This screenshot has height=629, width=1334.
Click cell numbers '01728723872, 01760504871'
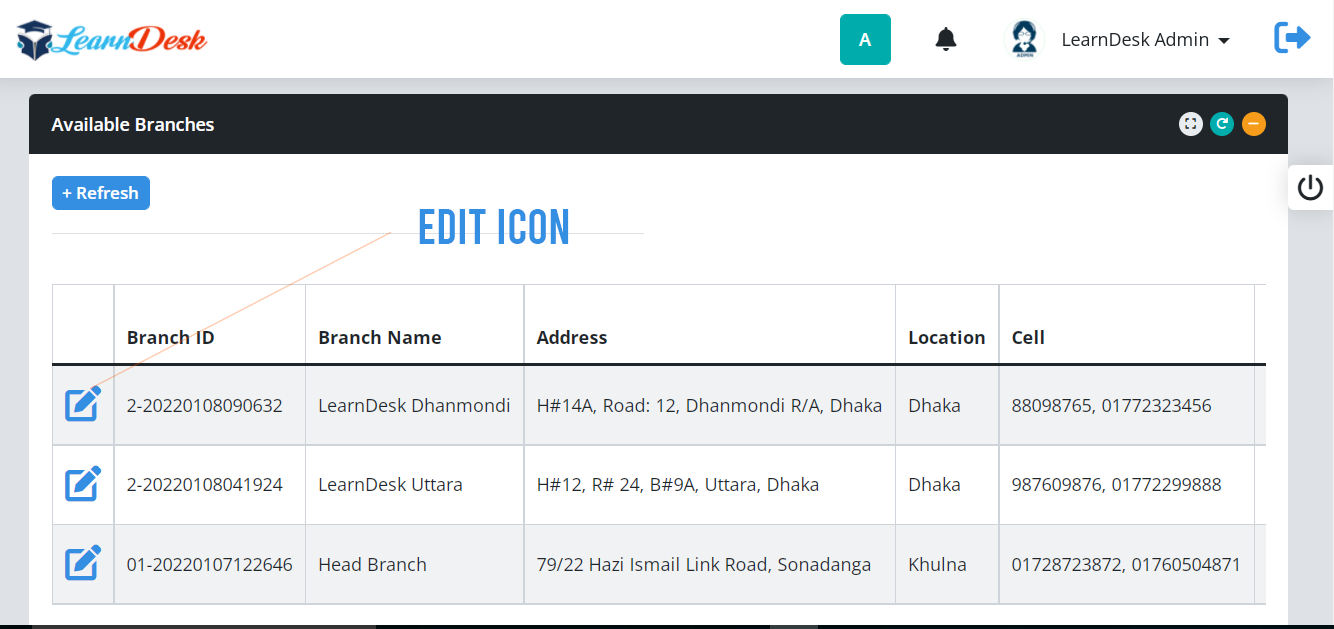[x=1126, y=565]
